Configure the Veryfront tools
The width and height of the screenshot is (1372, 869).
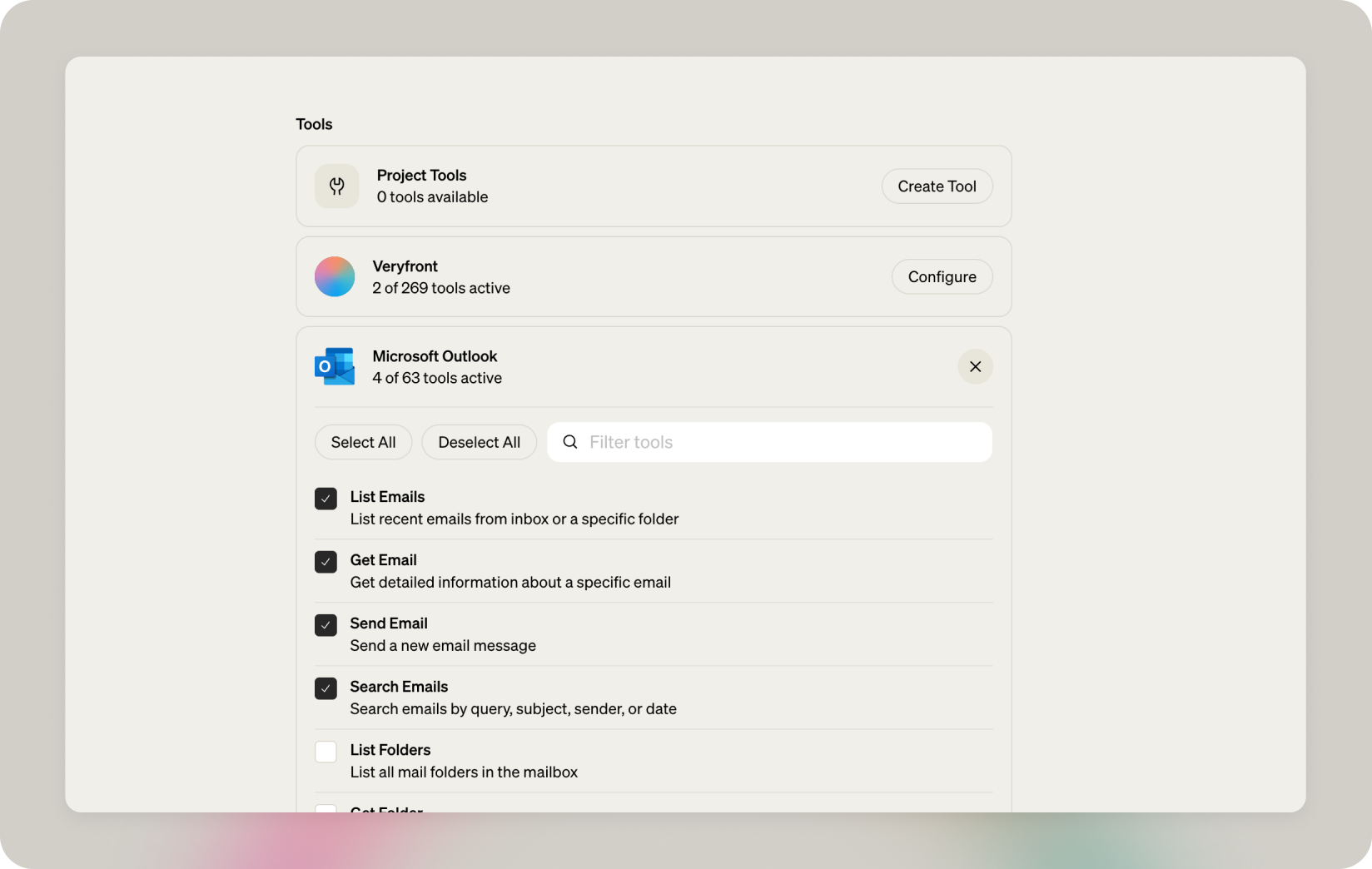(x=942, y=276)
